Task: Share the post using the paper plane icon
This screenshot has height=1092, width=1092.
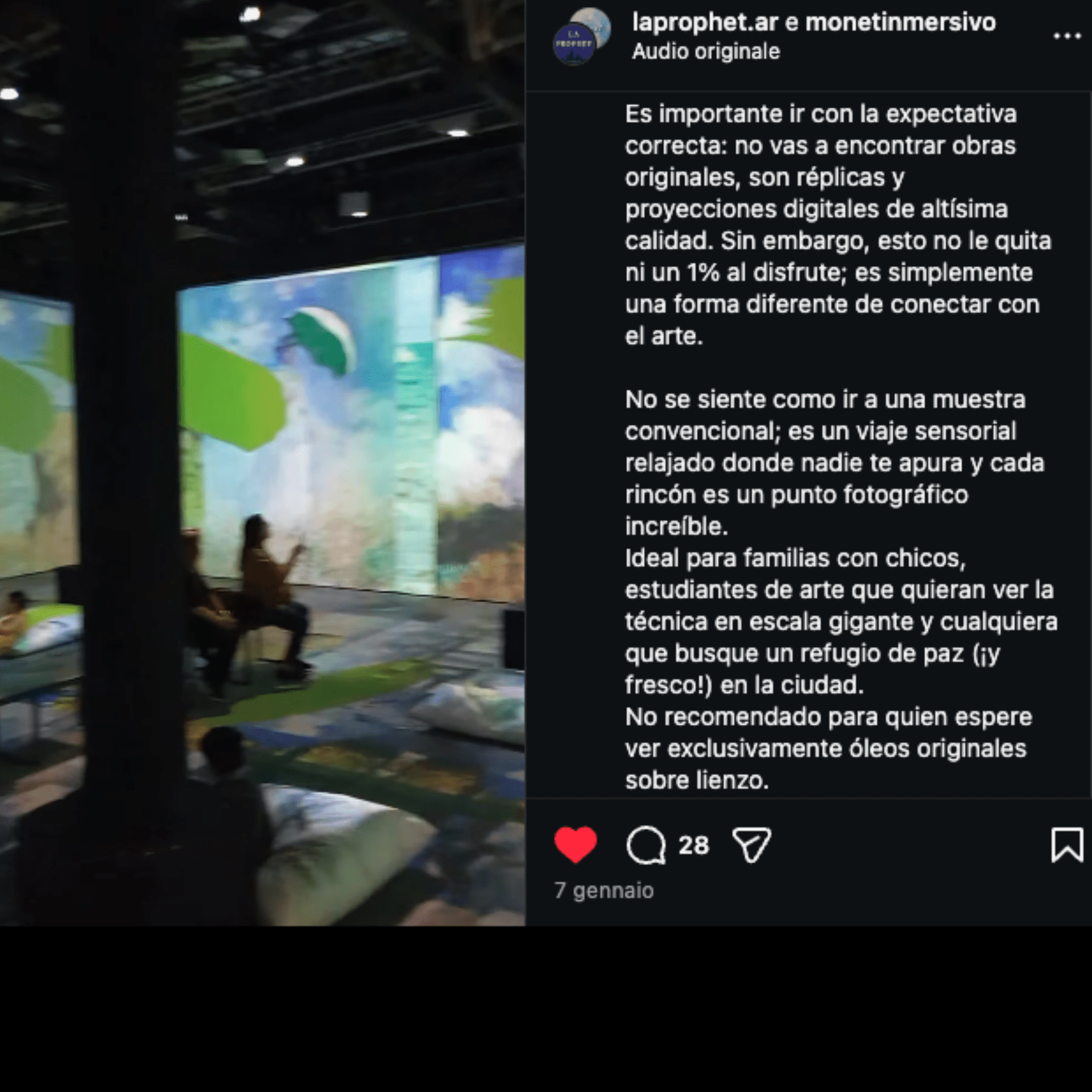Action: click(751, 845)
